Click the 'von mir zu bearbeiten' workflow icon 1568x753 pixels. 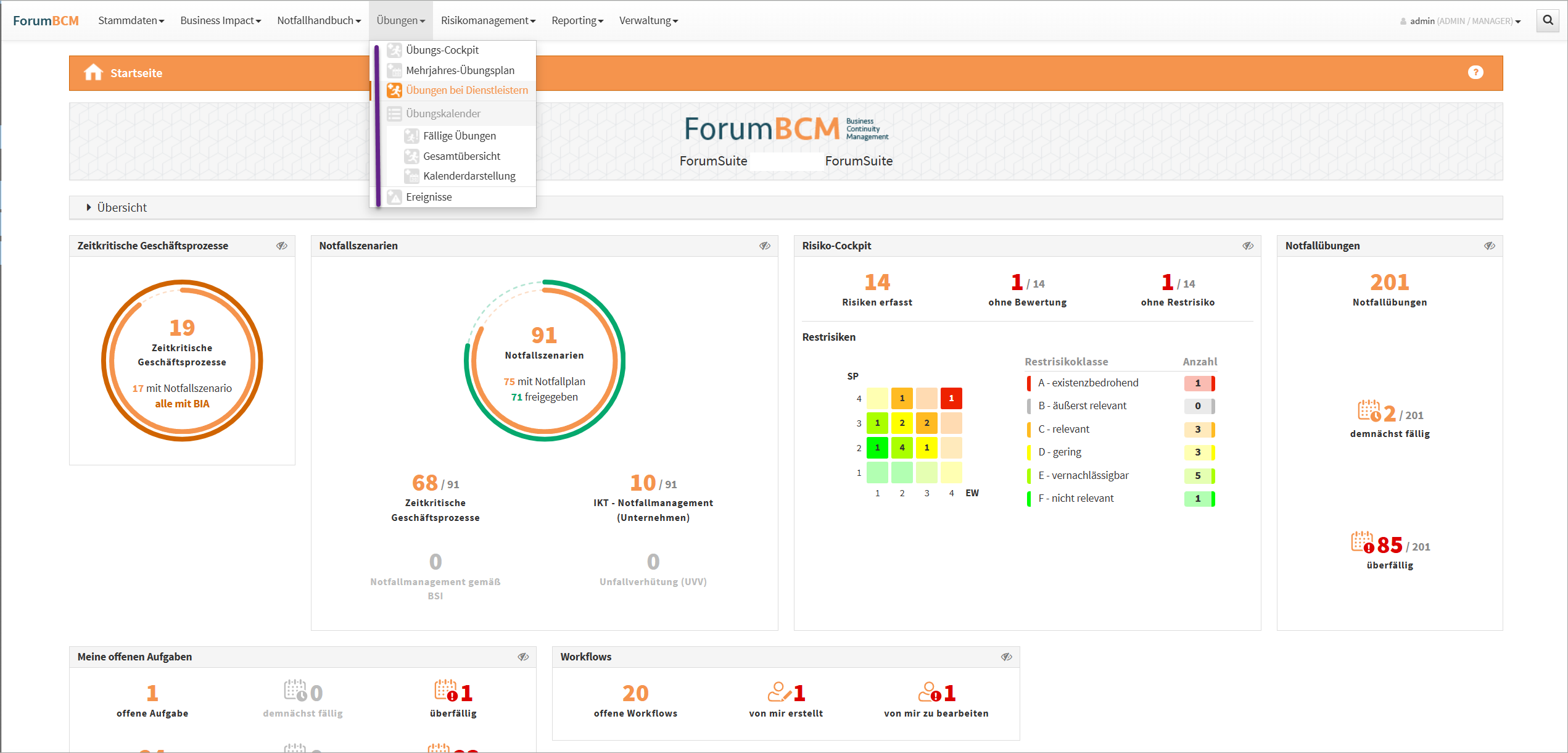point(929,692)
